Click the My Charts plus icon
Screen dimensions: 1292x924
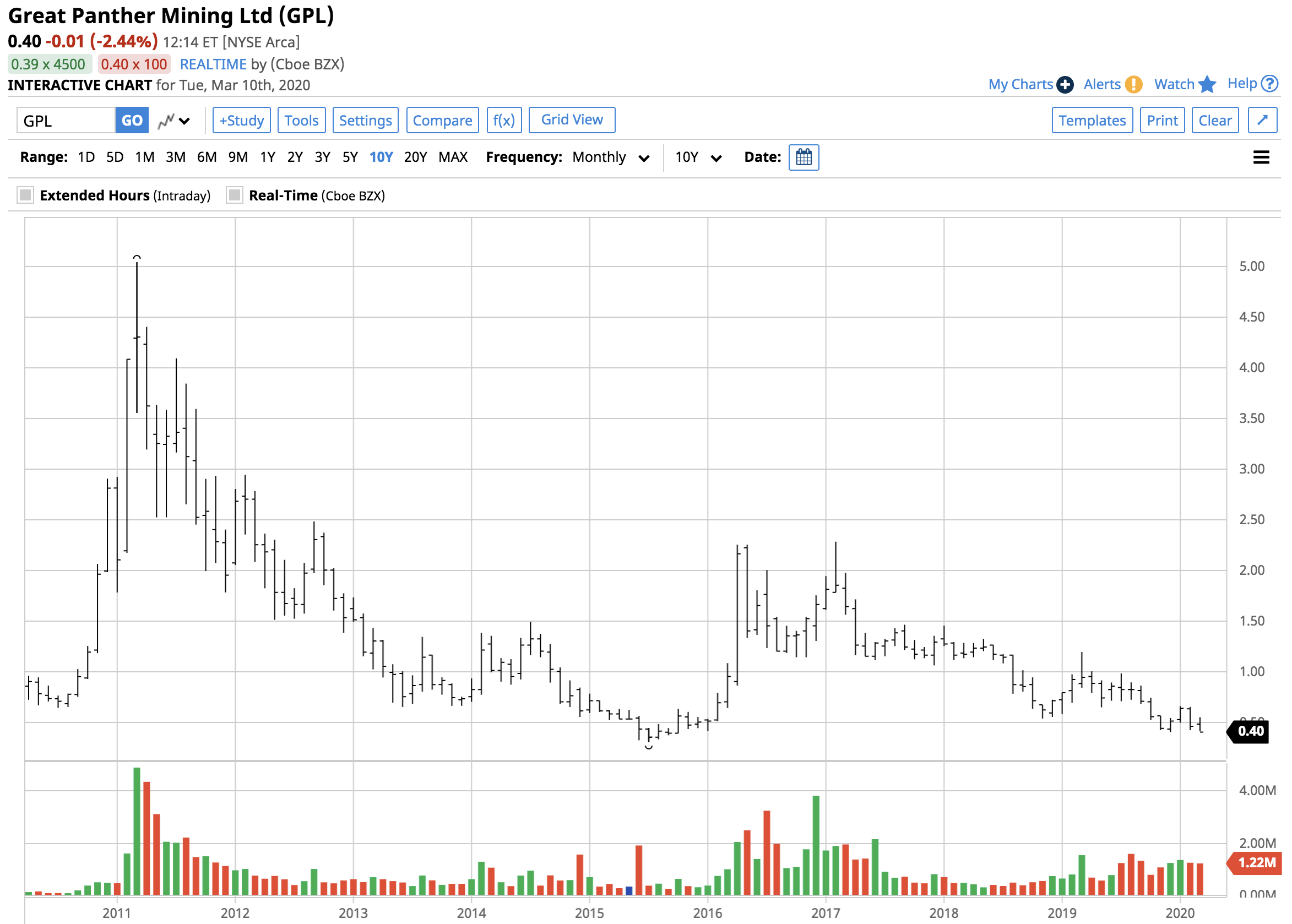coord(1065,85)
